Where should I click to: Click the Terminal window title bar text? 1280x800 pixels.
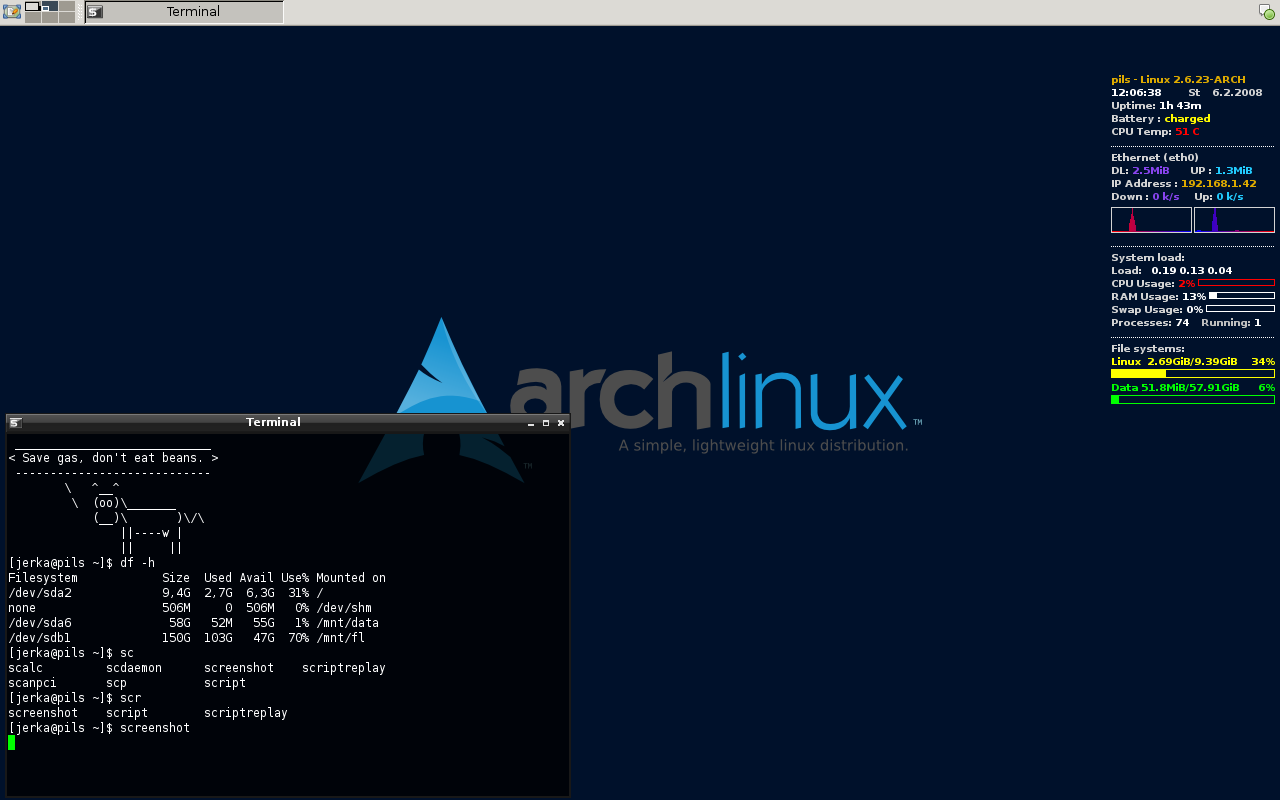[x=273, y=422]
